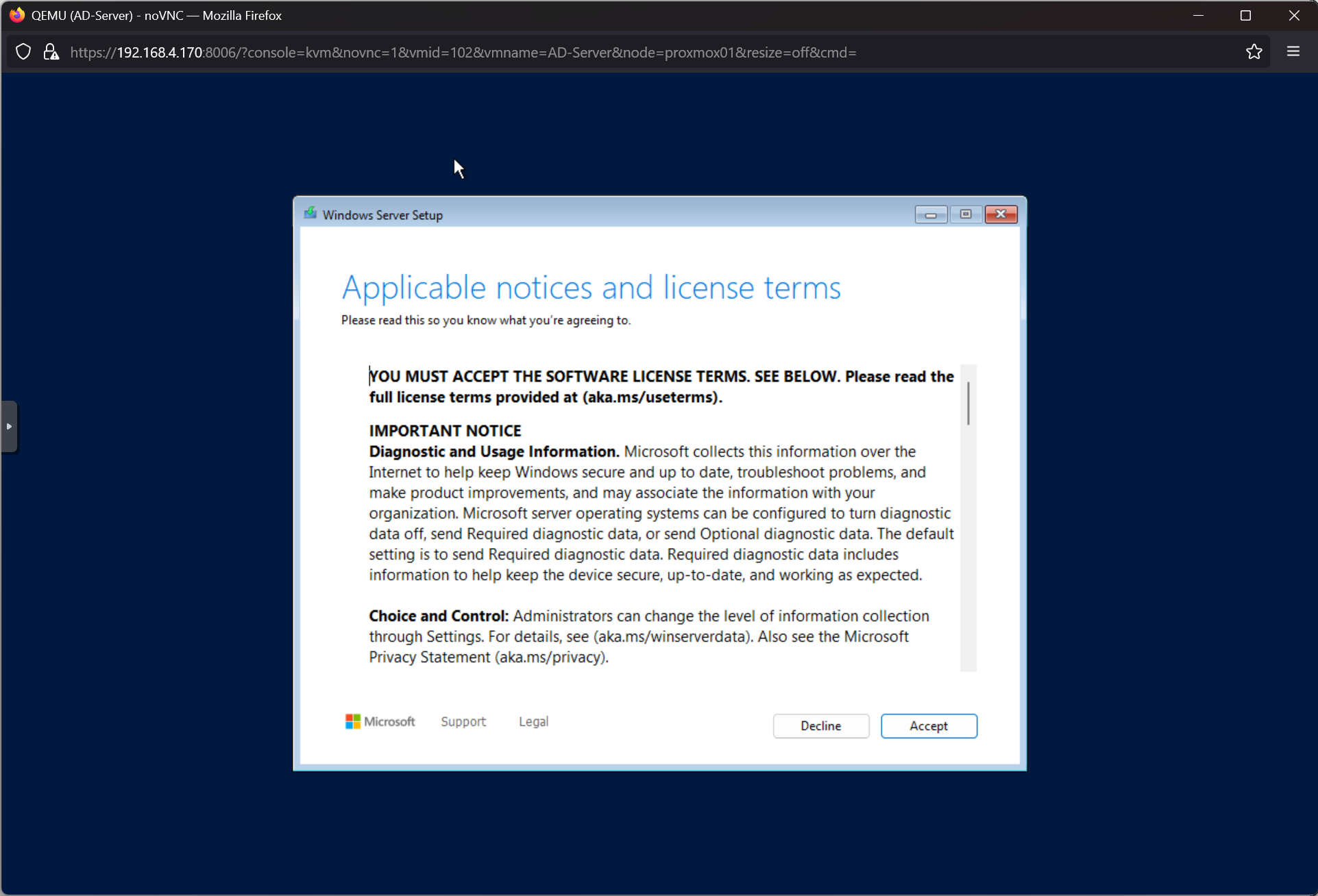Open Firefox hamburger application menu
Viewport: 1318px width, 896px height.
(x=1293, y=52)
